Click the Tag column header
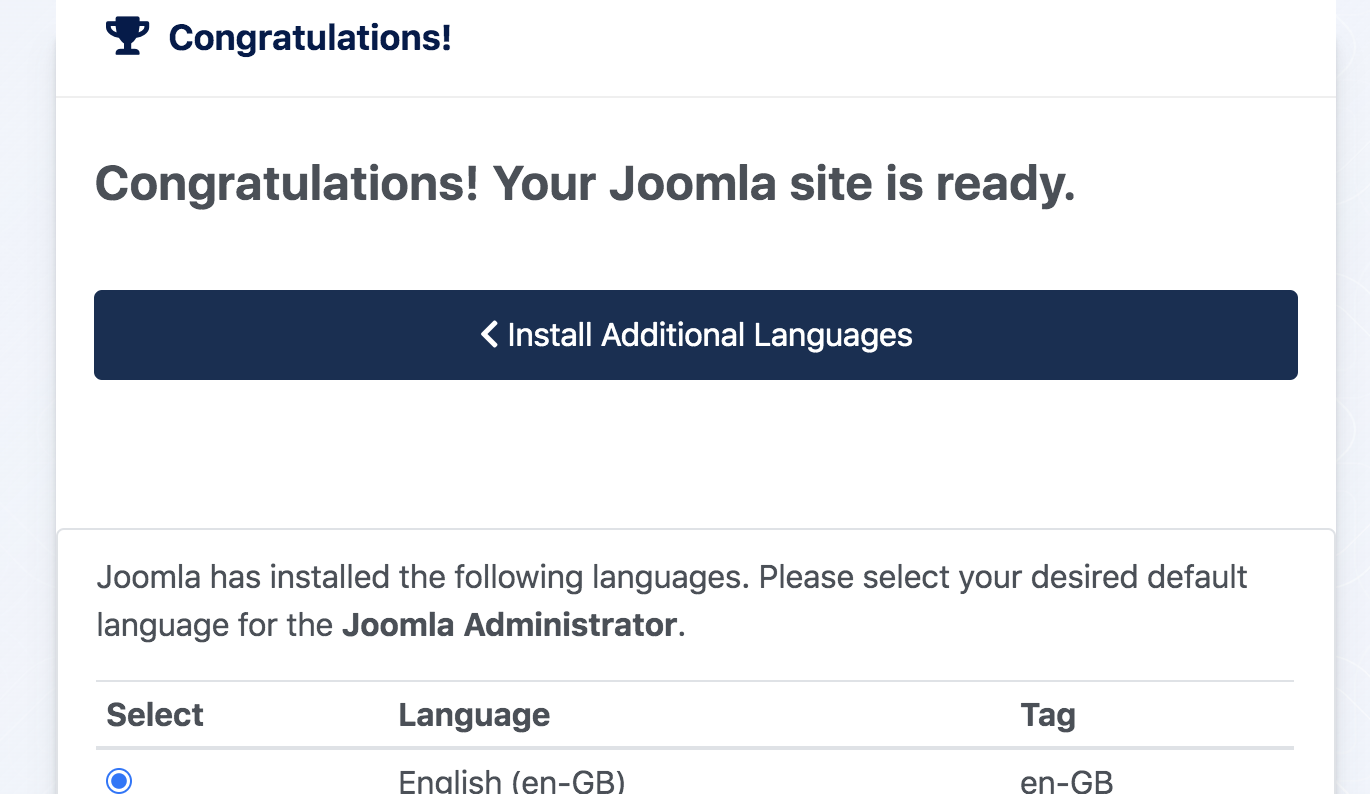This screenshot has width=1370, height=794. (1048, 714)
